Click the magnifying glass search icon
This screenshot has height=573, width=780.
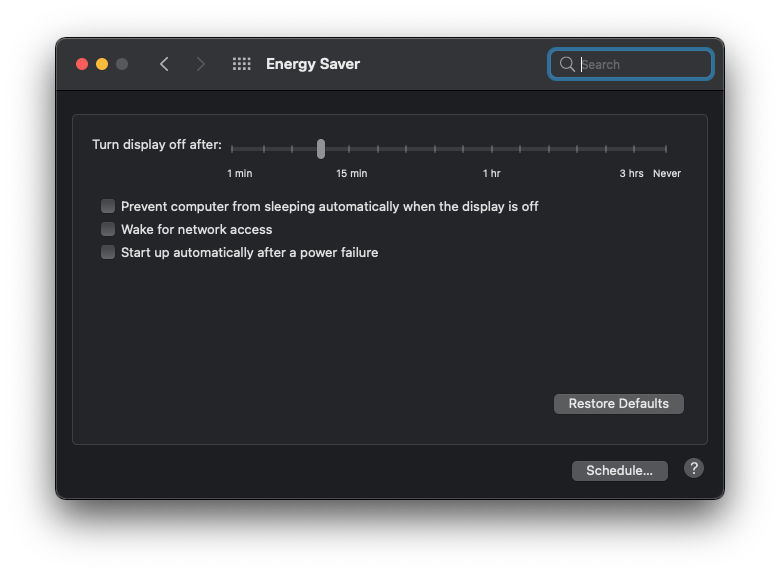coord(567,64)
